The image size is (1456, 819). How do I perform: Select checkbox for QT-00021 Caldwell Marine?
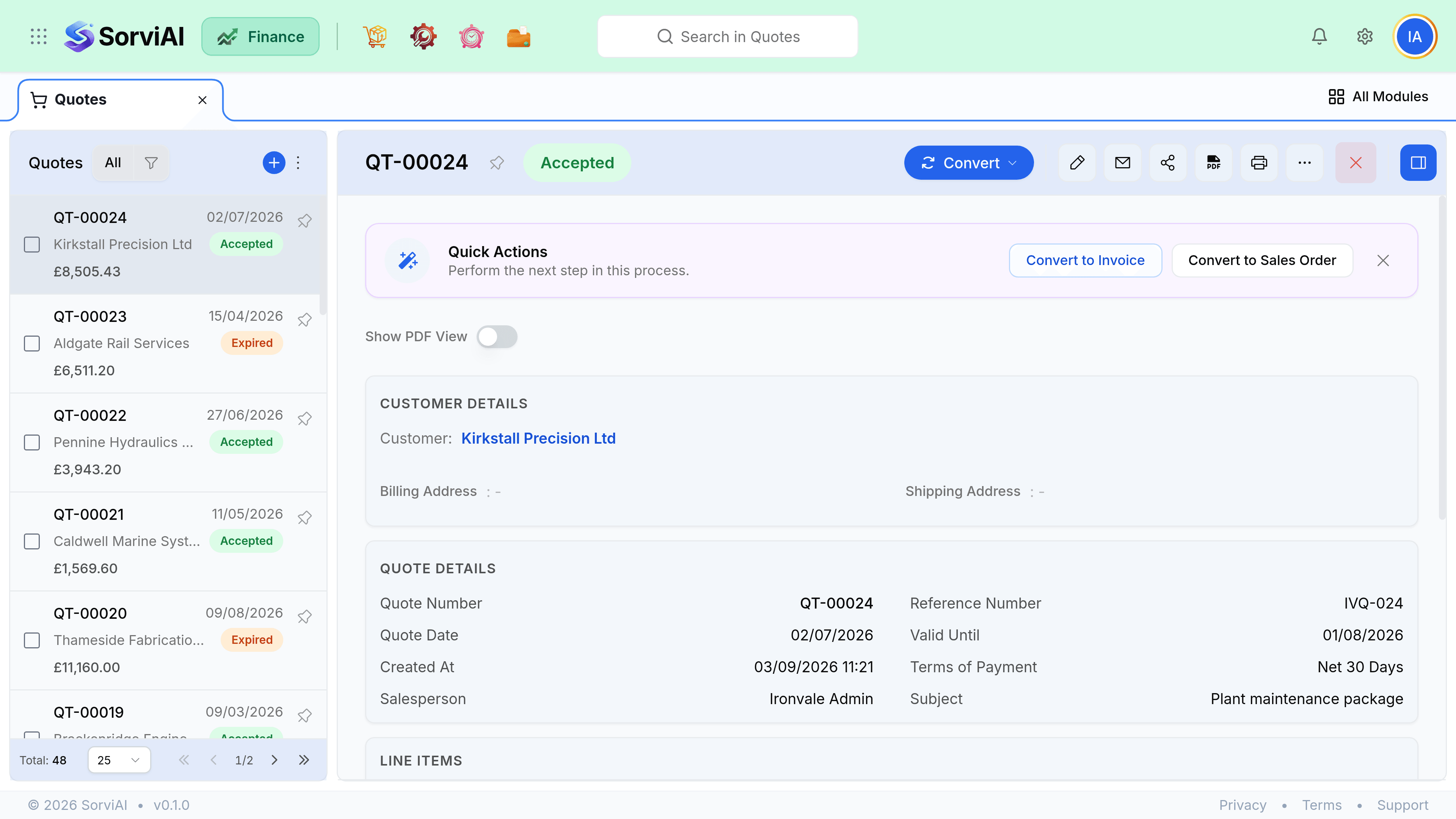click(x=31, y=541)
